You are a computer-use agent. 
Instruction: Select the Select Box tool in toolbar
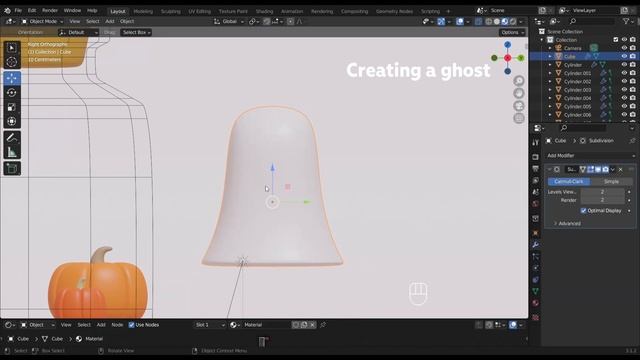coord(11,48)
